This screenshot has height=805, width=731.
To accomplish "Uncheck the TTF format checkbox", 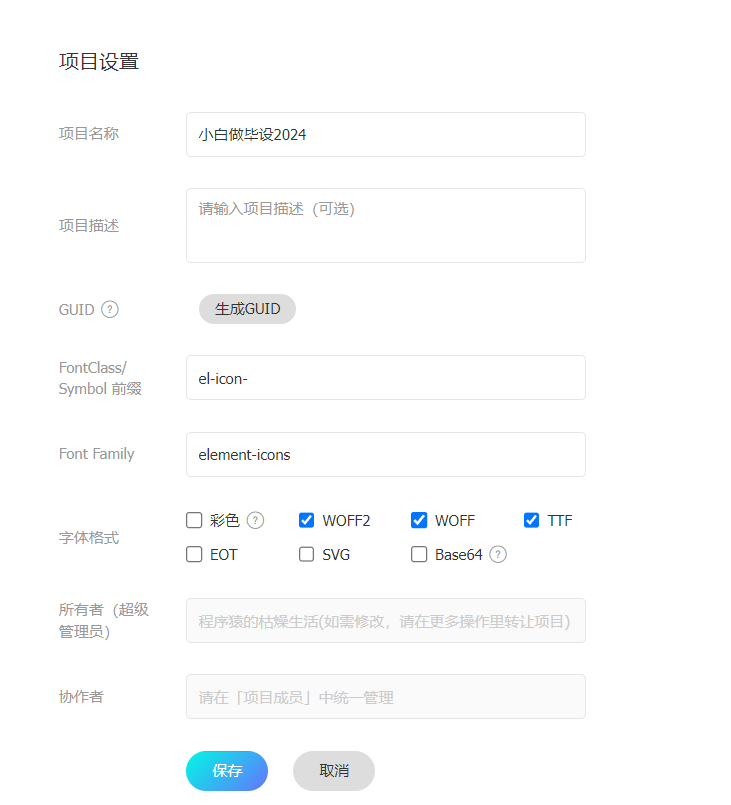I will pos(531,520).
